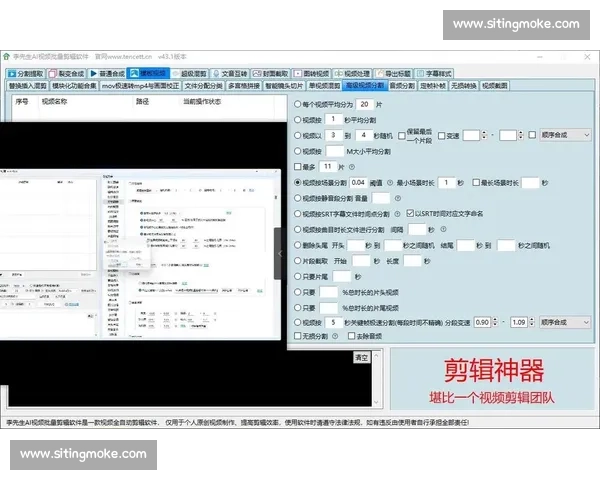The width and height of the screenshot is (600, 480).
Task: Switch to 智能镜头切片 sub-tab
Action: tap(284, 86)
